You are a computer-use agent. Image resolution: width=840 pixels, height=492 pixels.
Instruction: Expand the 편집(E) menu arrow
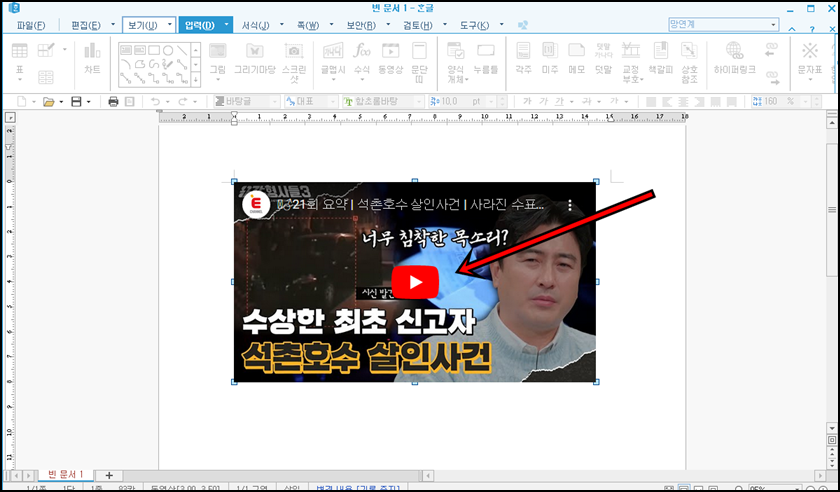[x=113, y=25]
